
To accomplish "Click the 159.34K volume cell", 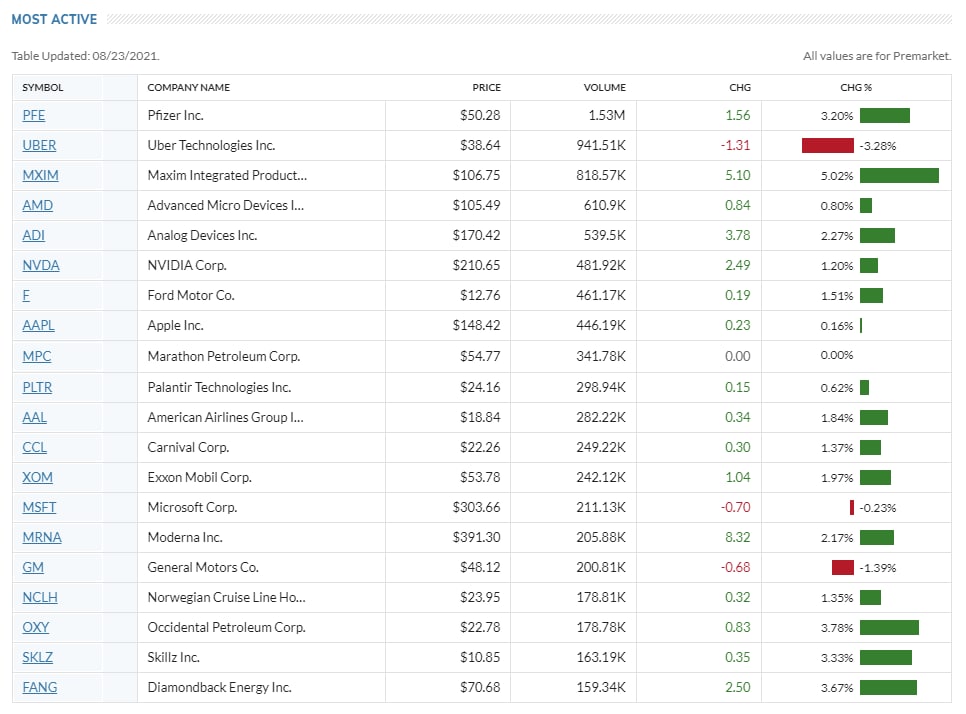I will (601, 688).
